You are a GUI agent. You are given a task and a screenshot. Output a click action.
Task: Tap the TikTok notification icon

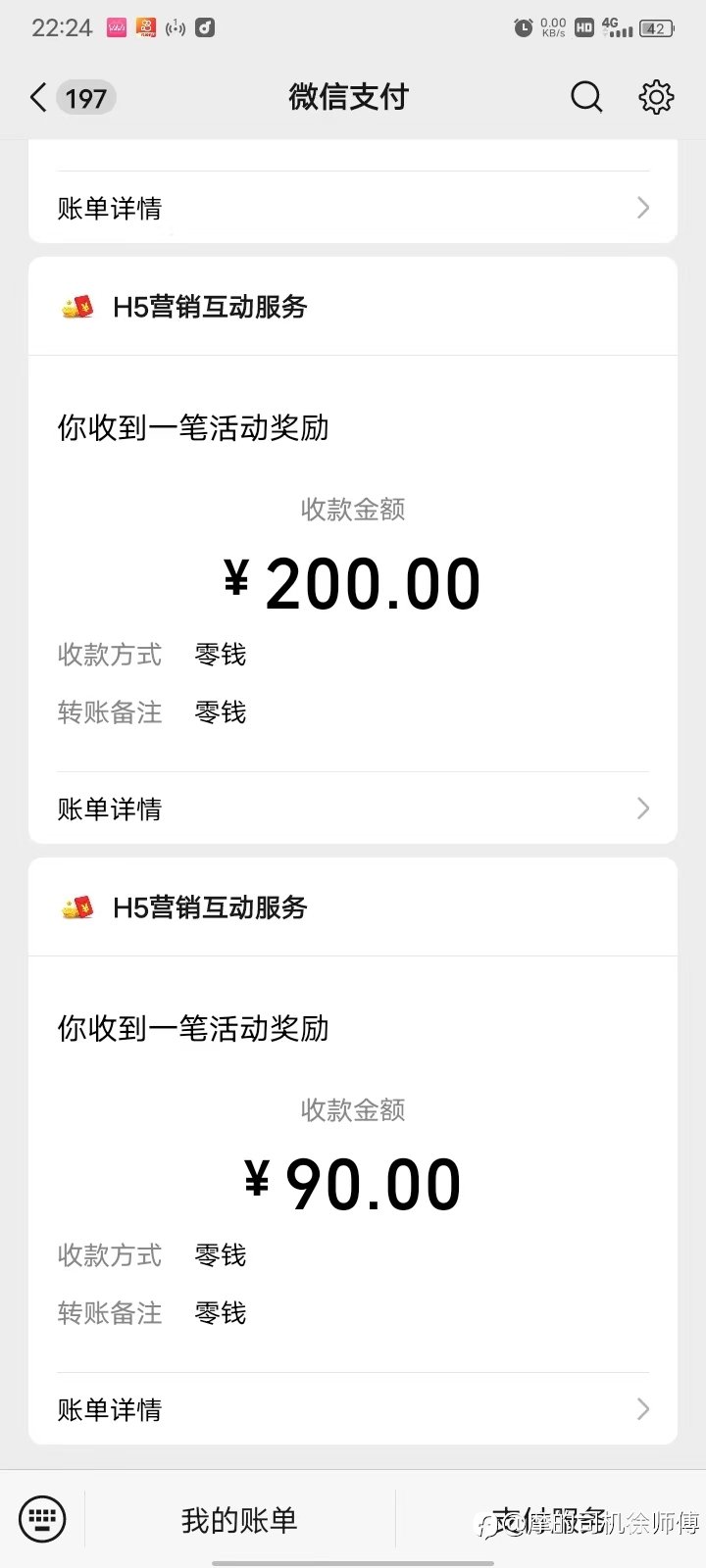pos(205,27)
